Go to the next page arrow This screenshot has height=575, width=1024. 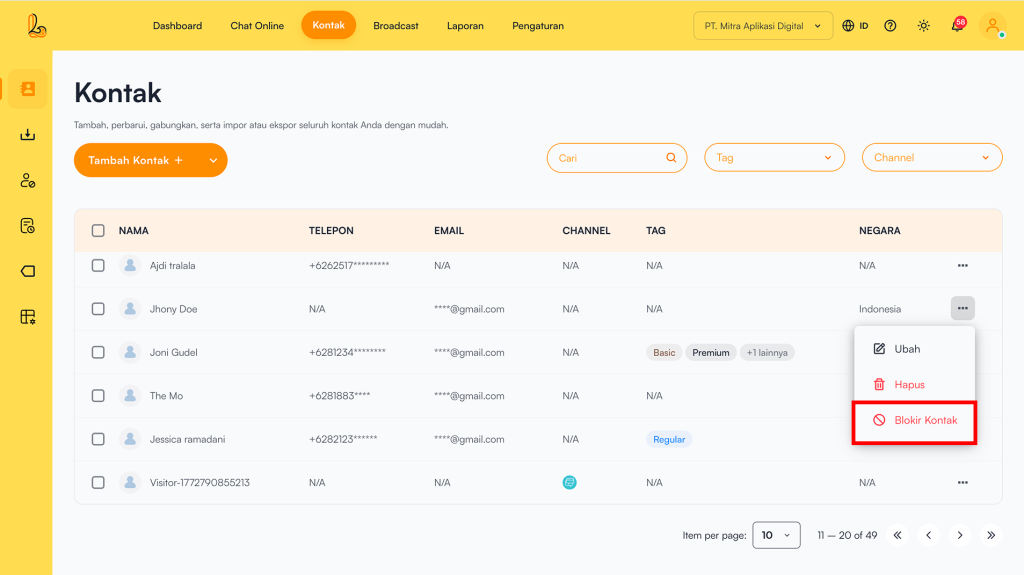point(959,535)
